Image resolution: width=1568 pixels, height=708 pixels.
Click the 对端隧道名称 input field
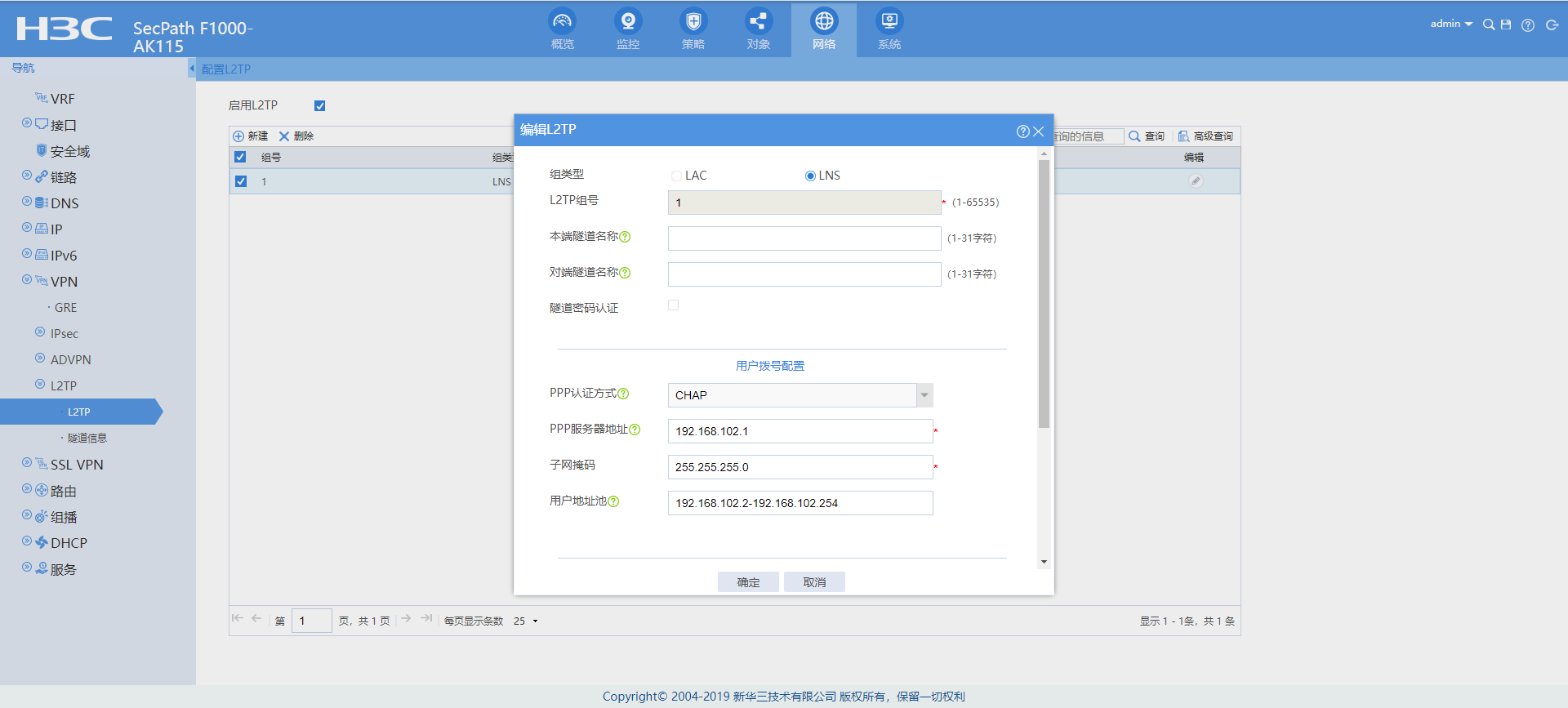click(804, 274)
